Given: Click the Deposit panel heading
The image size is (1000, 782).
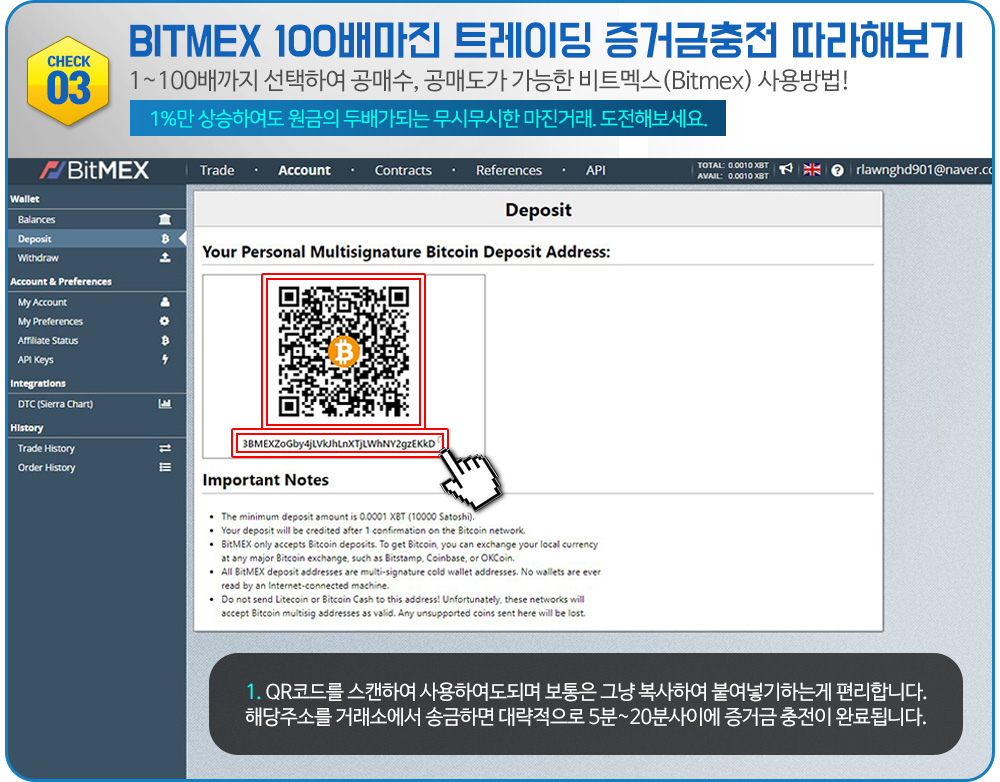Looking at the screenshot, I should click(538, 210).
